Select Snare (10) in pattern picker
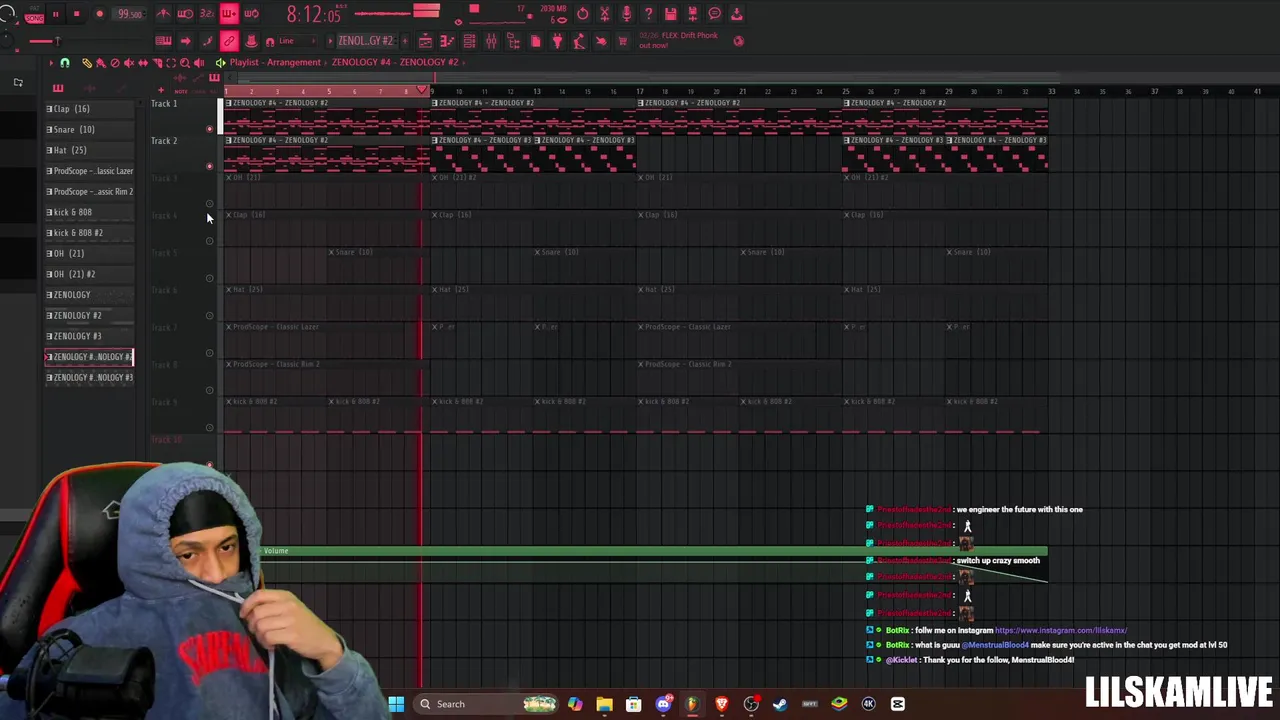Viewport: 1280px width, 720px height. pos(88,129)
